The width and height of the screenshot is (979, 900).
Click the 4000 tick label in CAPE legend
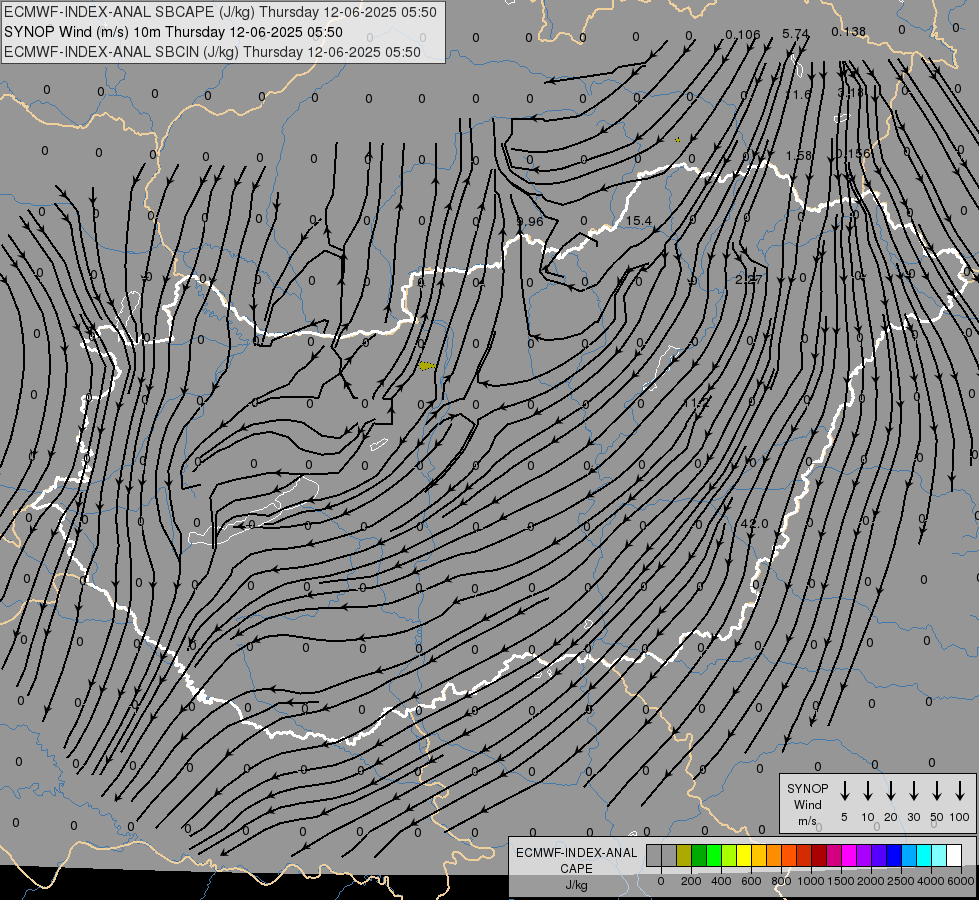(931, 881)
